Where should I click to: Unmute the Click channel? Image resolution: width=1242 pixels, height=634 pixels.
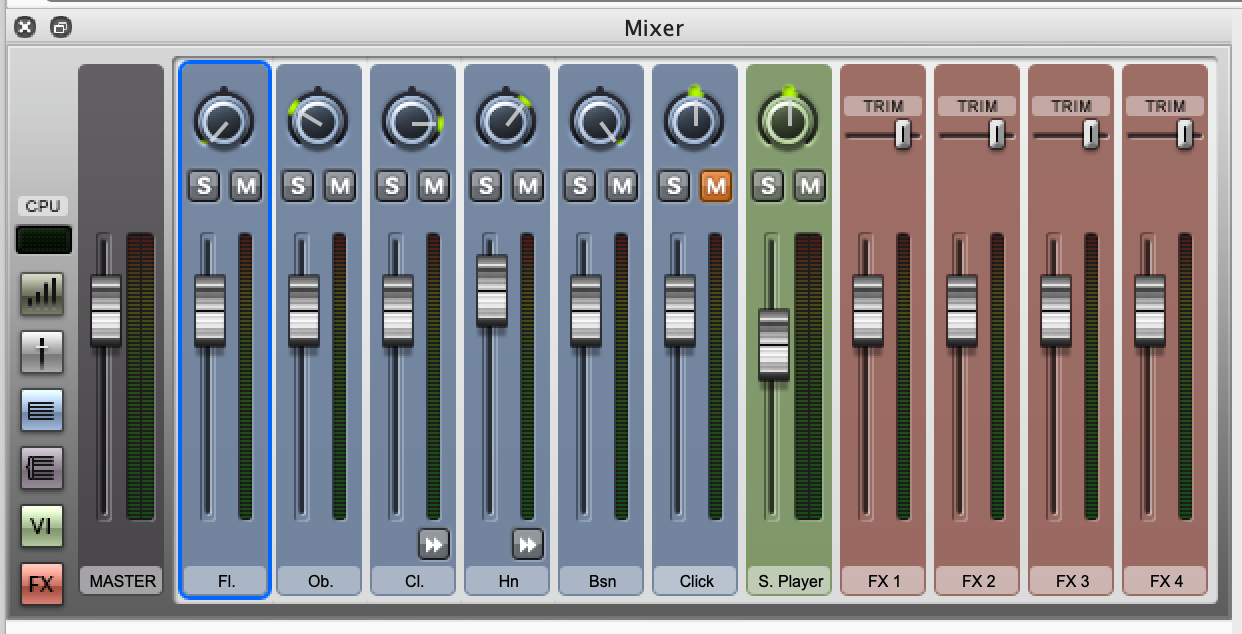(x=716, y=186)
